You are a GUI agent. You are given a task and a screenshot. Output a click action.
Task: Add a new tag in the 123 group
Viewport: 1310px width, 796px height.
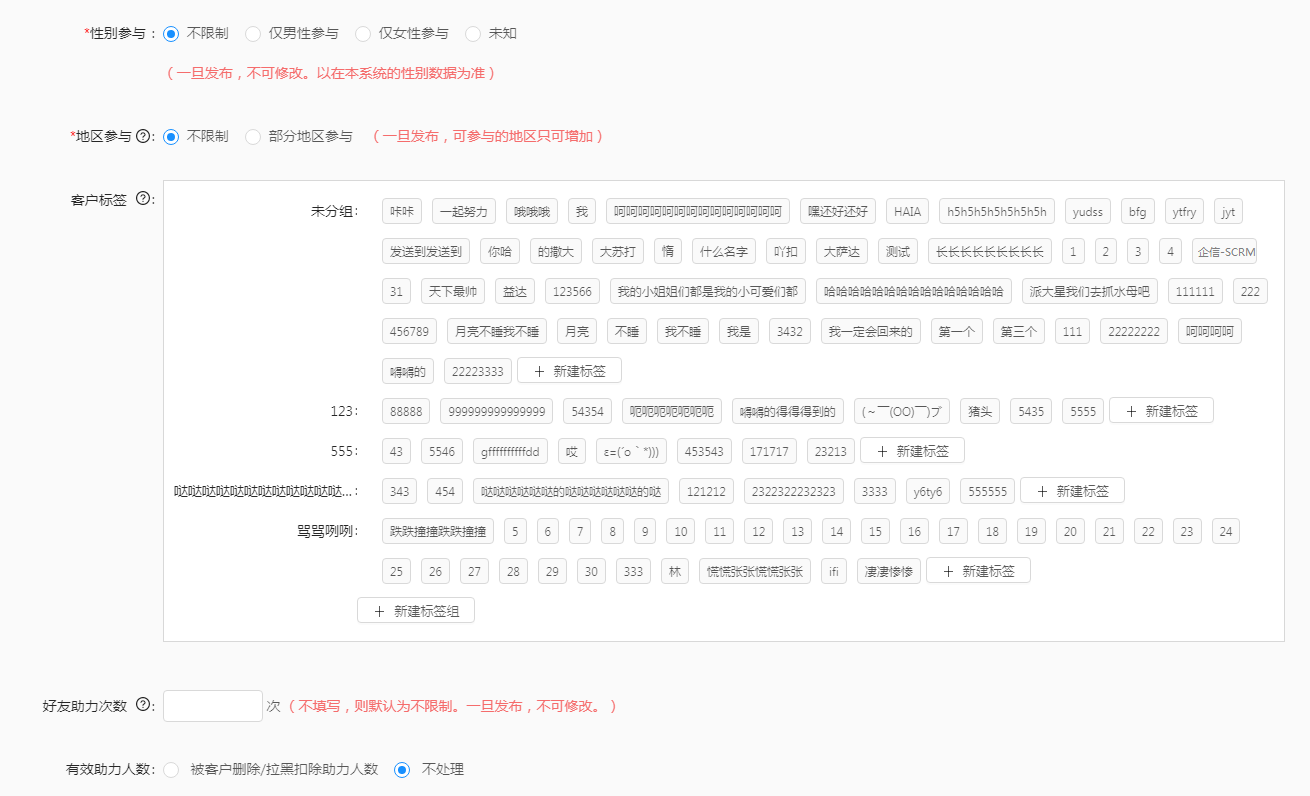tap(1161, 411)
